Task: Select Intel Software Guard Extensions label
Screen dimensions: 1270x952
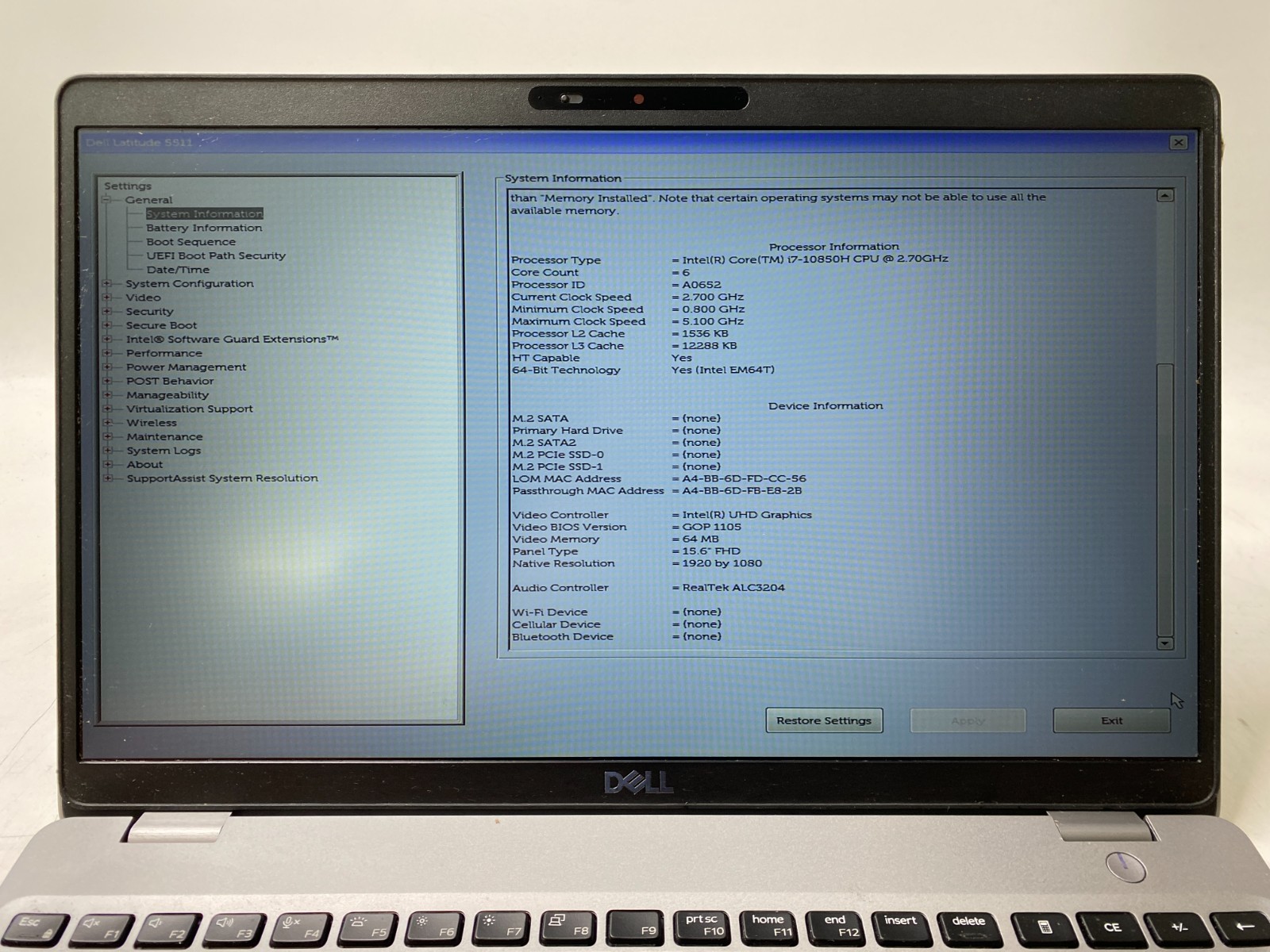Action: point(233,339)
